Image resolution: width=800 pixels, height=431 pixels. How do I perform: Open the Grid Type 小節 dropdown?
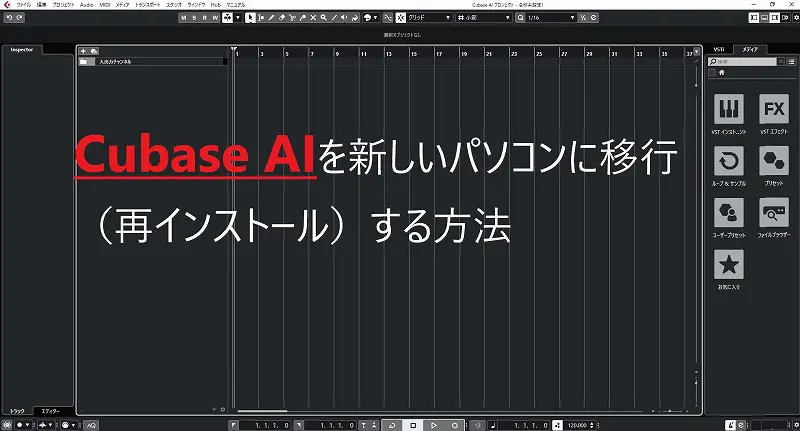click(484, 17)
